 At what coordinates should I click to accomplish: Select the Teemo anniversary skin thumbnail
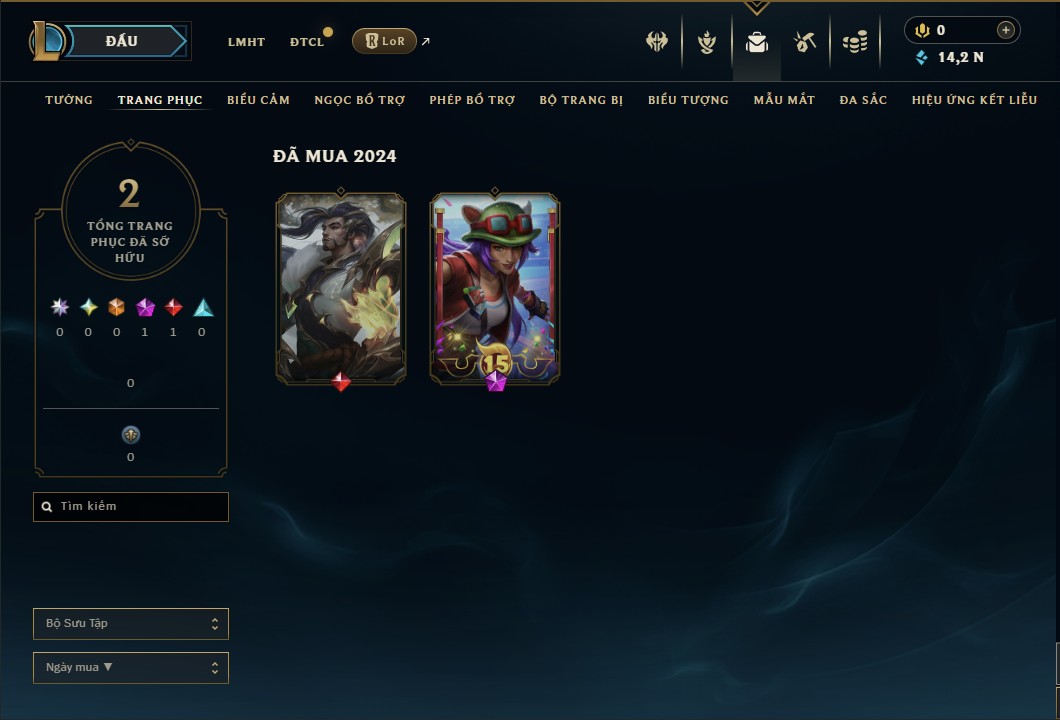click(x=495, y=289)
